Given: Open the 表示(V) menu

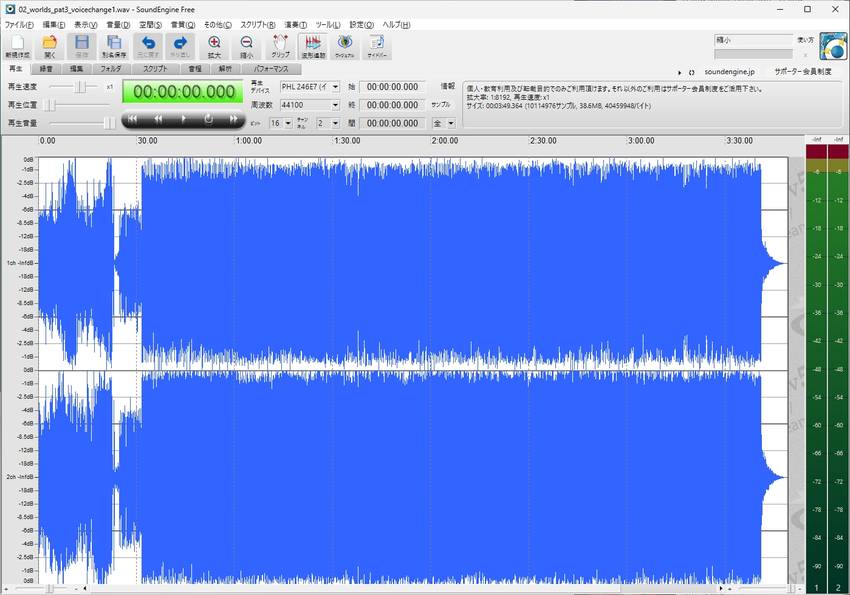Looking at the screenshot, I should (86, 25).
